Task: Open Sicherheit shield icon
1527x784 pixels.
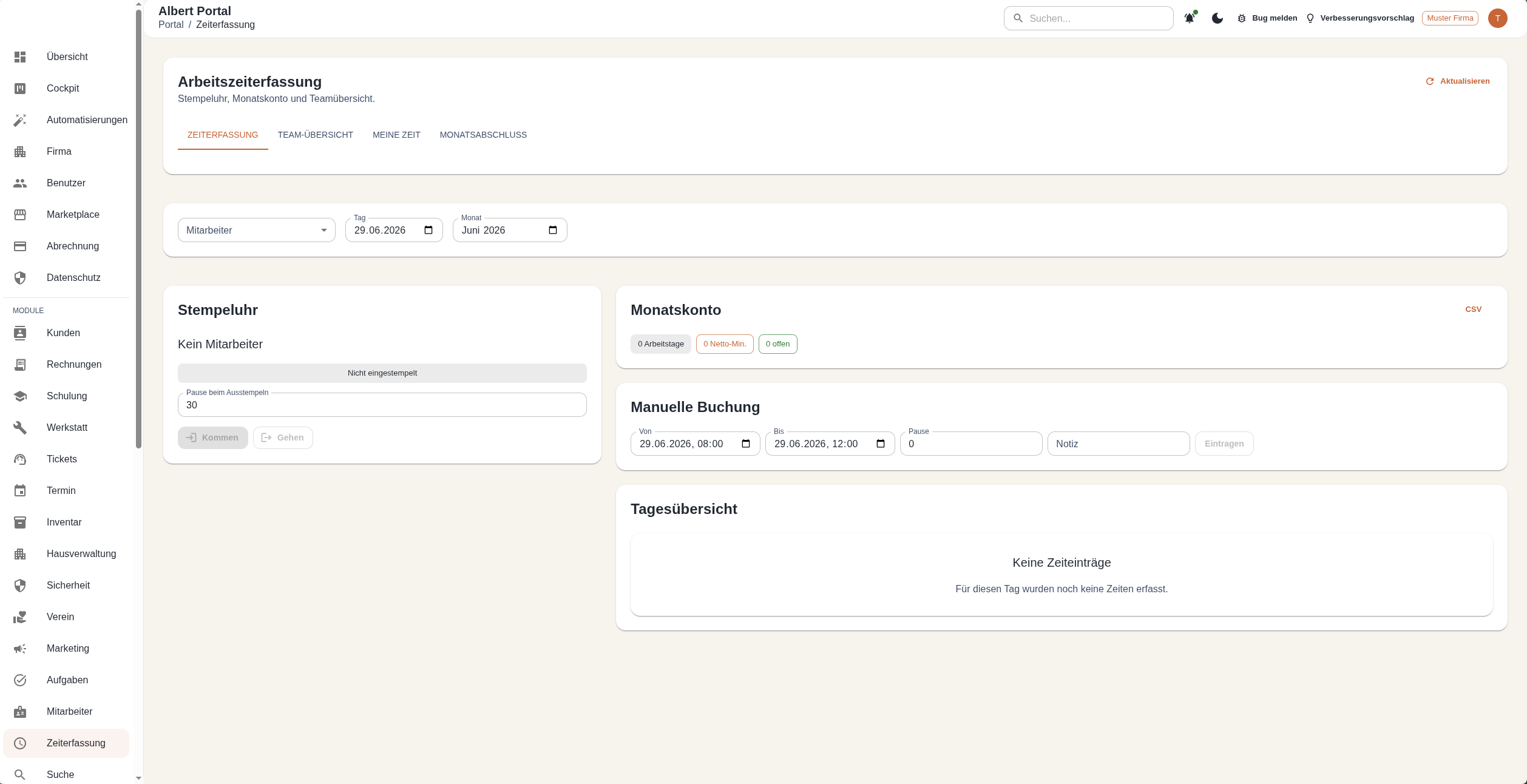Action: [x=20, y=586]
